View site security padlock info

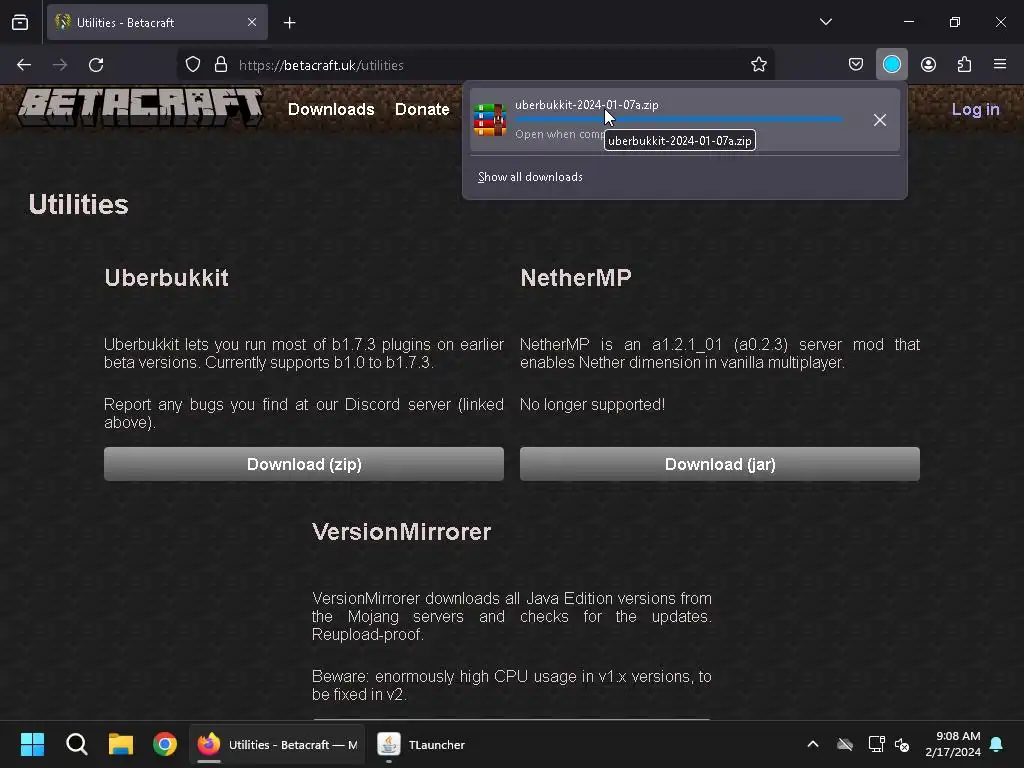(221, 65)
